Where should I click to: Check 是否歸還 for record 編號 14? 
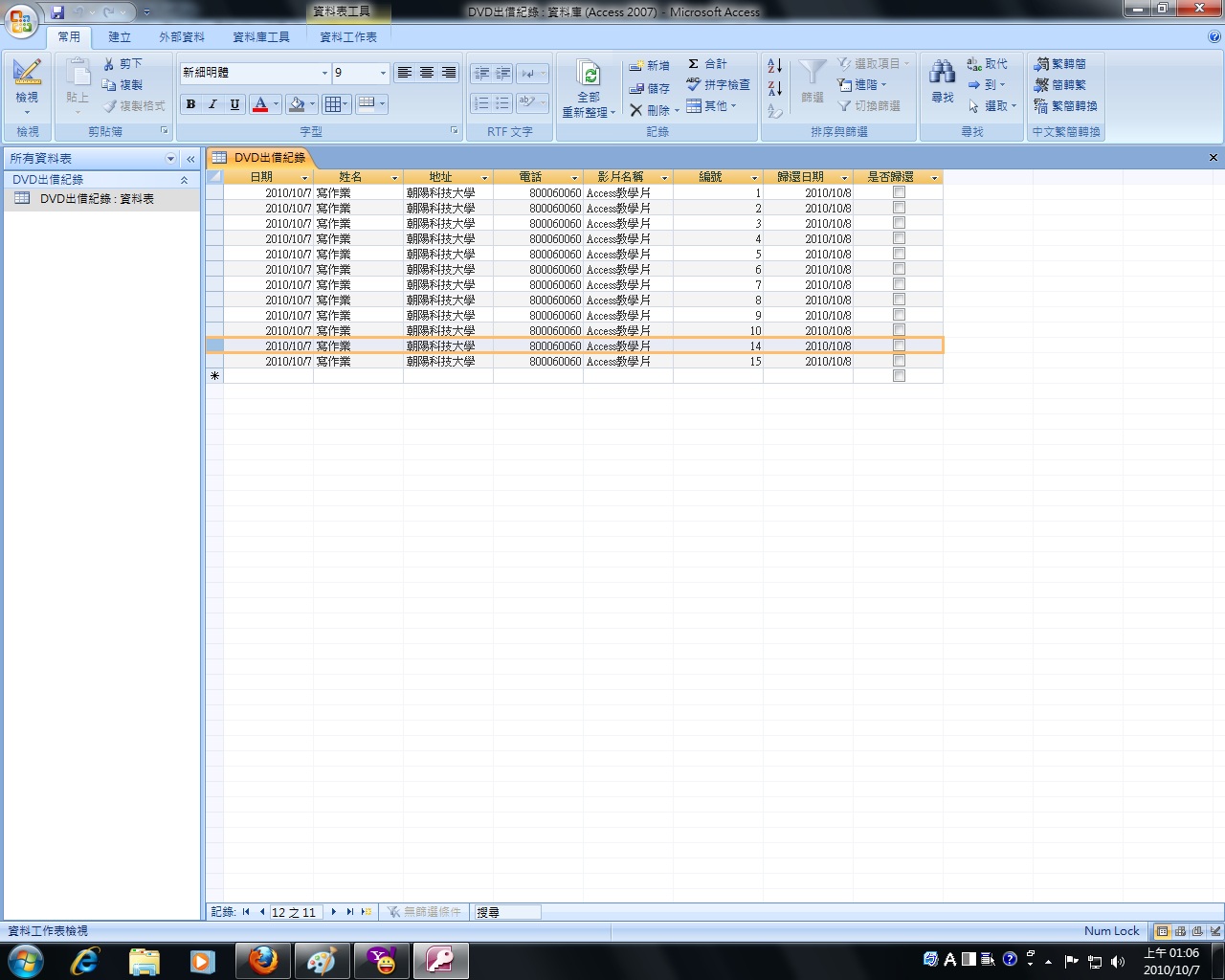coord(899,345)
